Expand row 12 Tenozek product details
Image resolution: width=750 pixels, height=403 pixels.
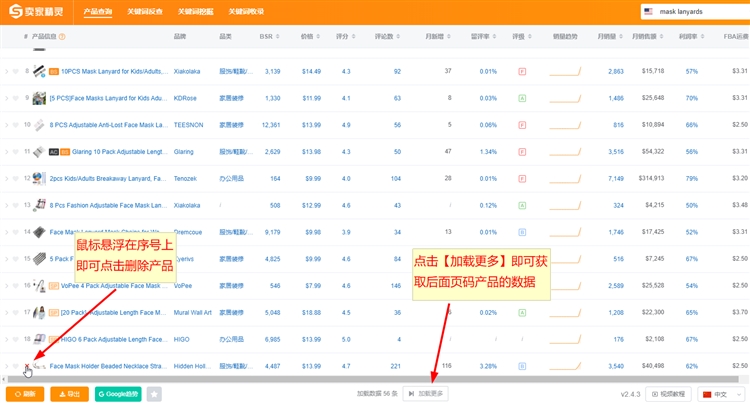(x=6, y=179)
